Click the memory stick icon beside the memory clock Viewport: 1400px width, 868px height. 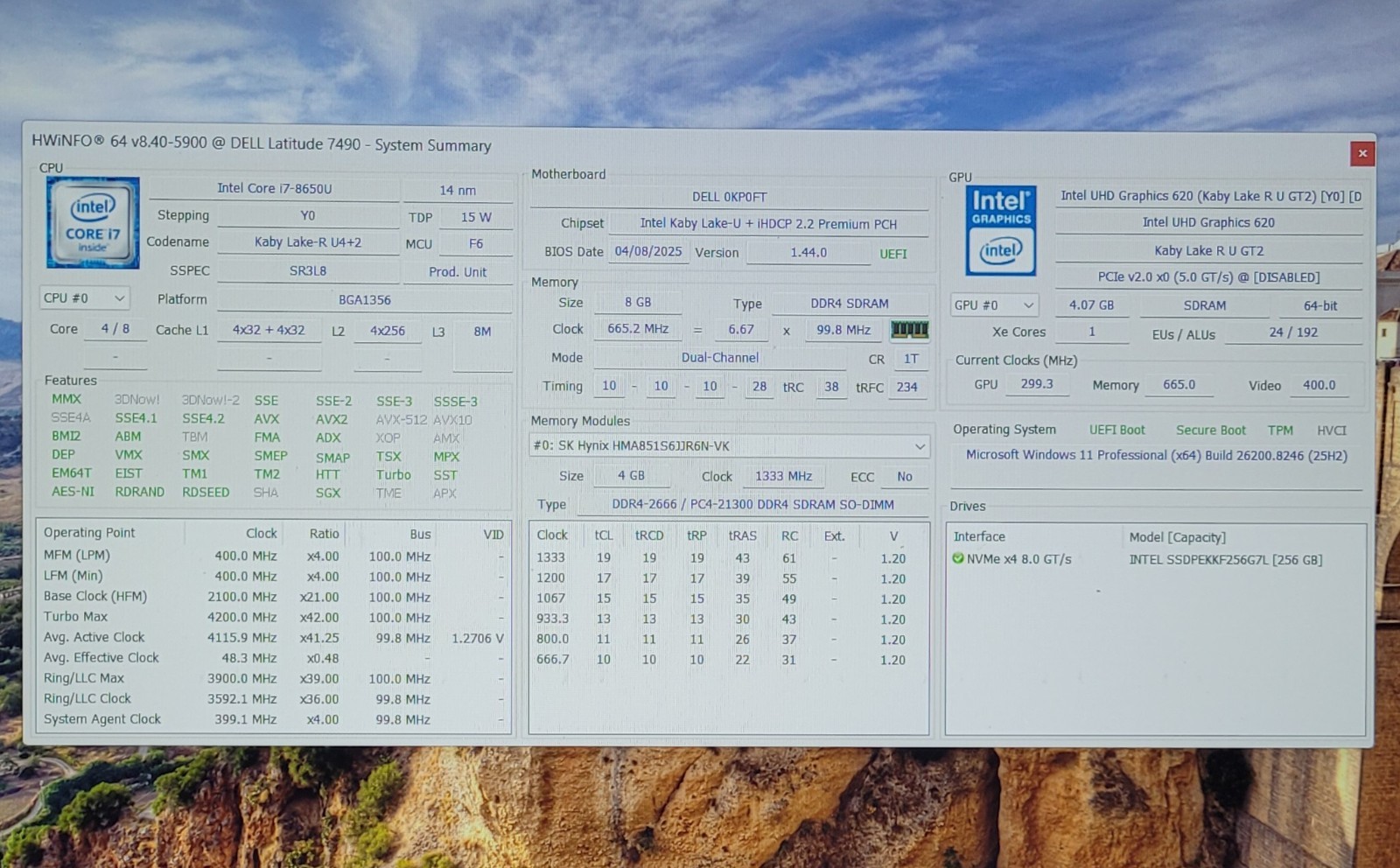coord(909,330)
